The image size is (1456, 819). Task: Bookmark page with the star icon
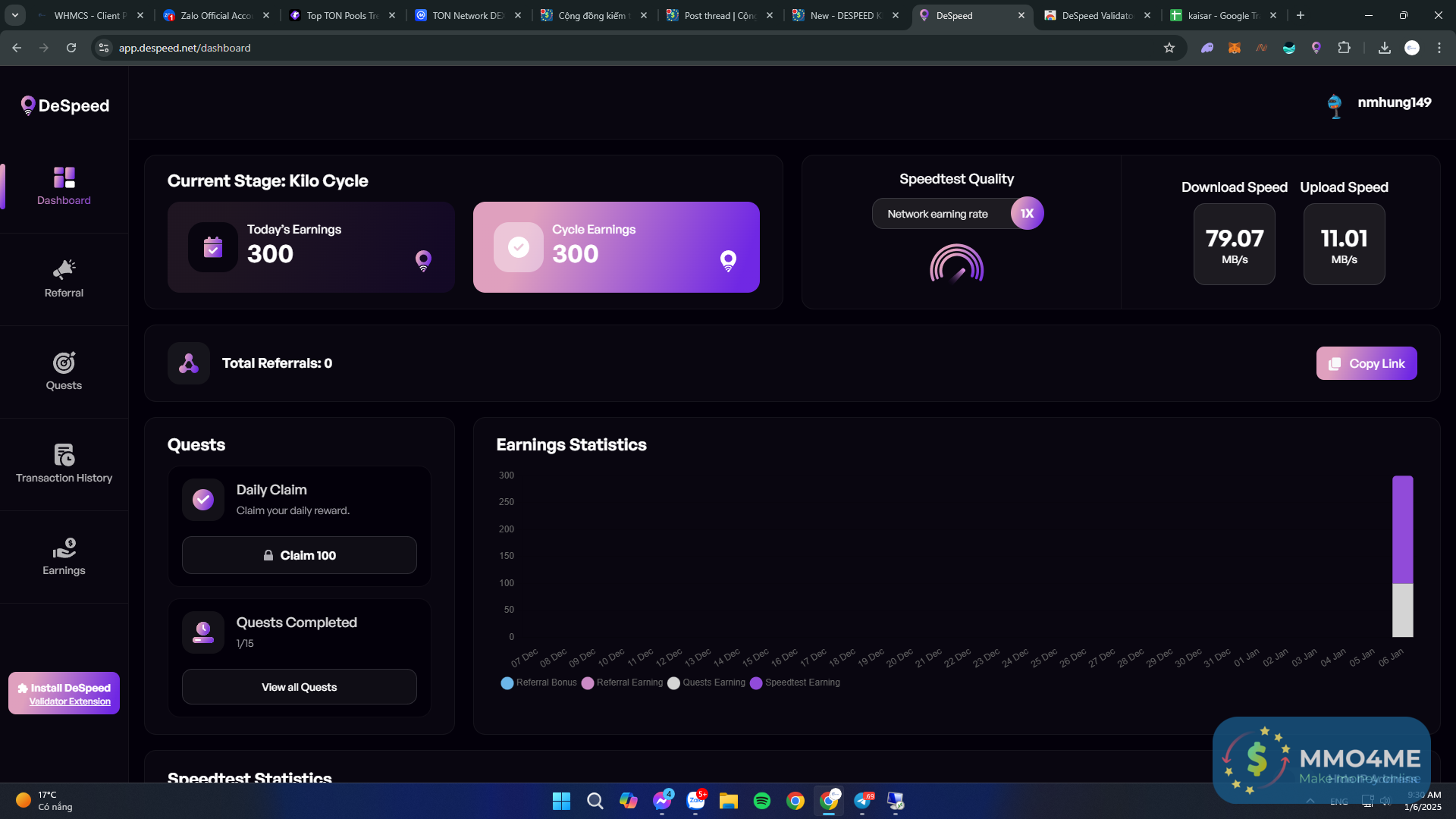coord(1169,48)
